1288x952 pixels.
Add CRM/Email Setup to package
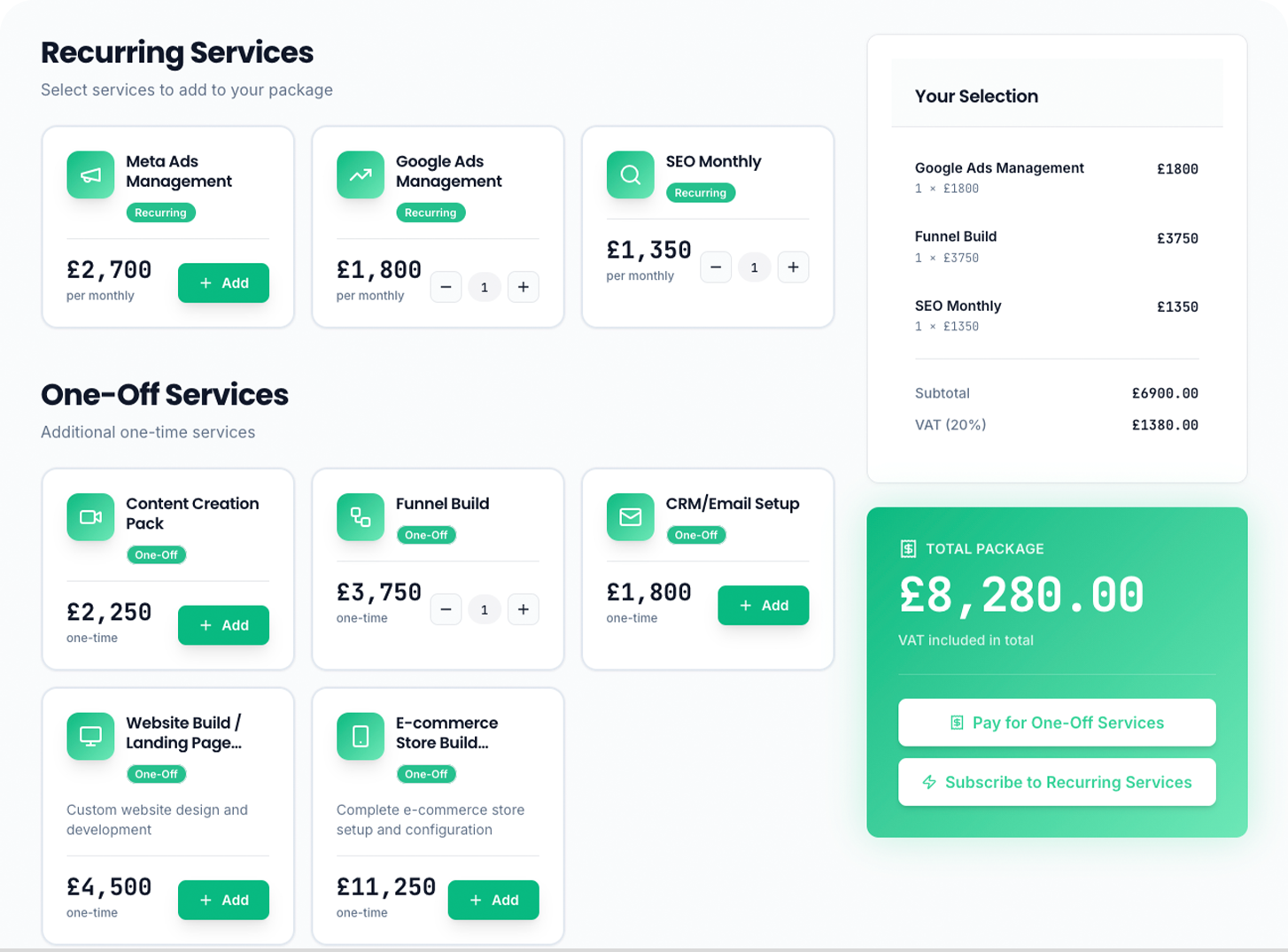[x=763, y=605]
